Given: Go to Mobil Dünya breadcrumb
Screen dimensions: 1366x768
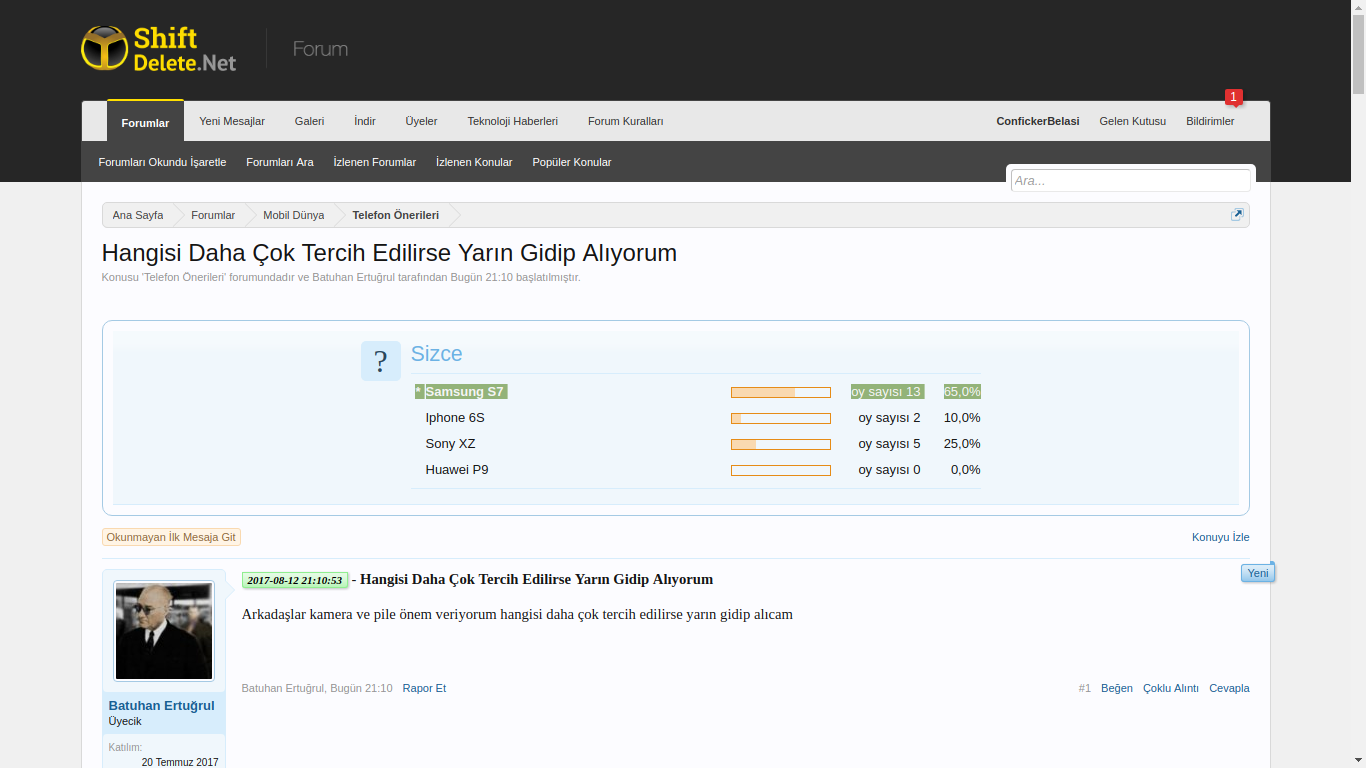Looking at the screenshot, I should 294,215.
